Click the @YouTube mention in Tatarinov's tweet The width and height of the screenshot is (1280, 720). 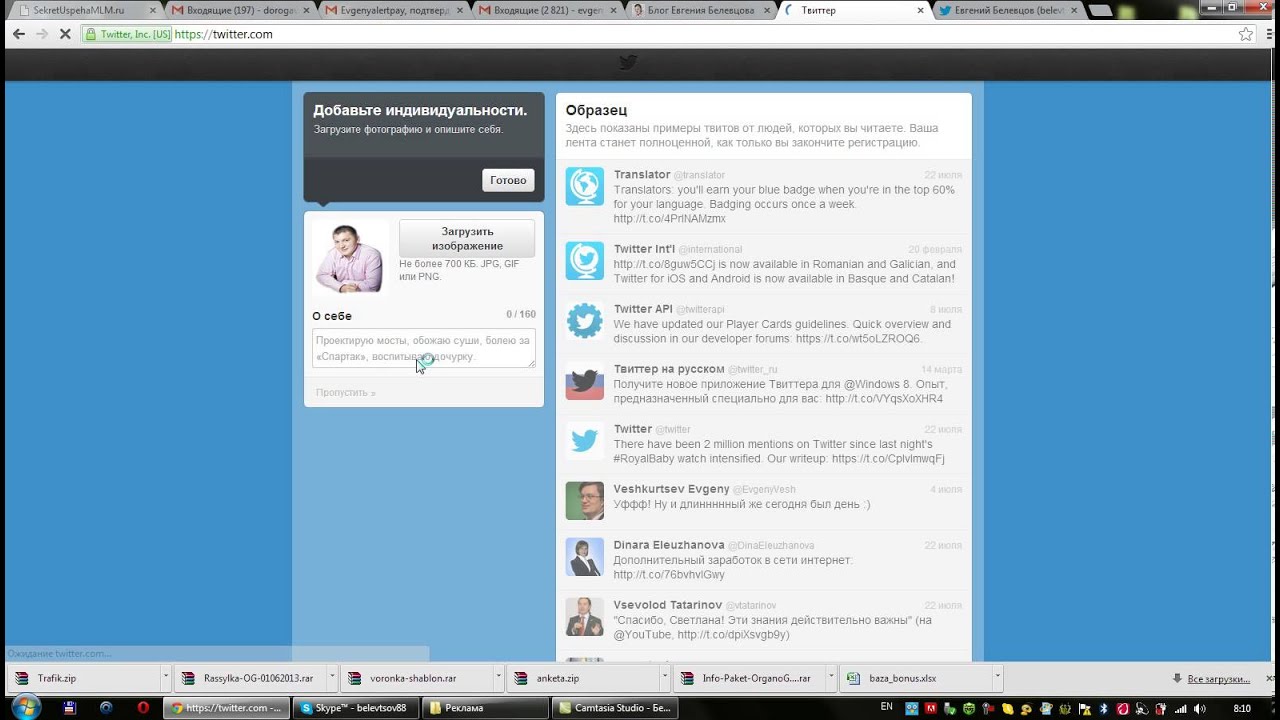tap(642, 635)
